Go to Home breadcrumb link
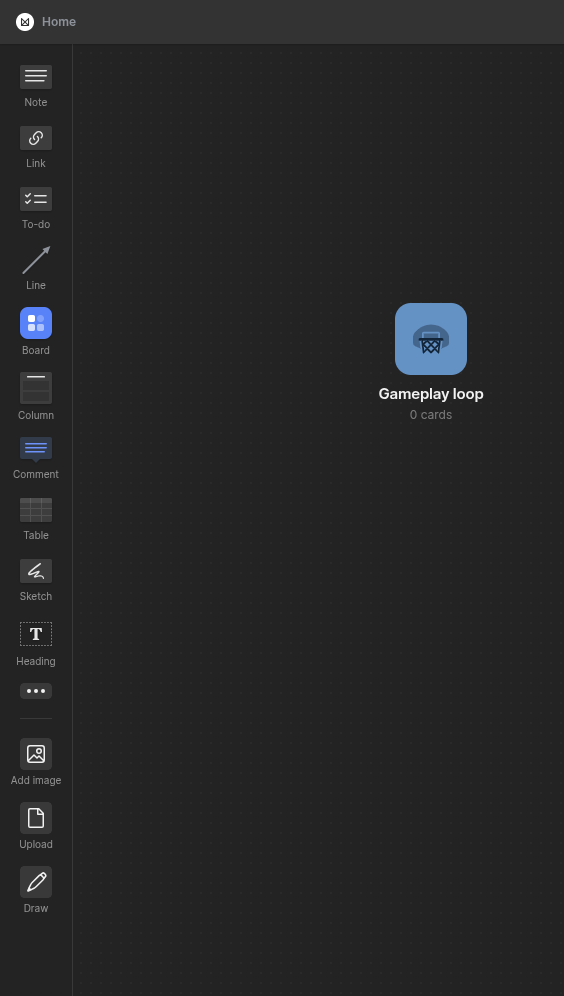Image resolution: width=564 pixels, height=996 pixels. point(58,22)
